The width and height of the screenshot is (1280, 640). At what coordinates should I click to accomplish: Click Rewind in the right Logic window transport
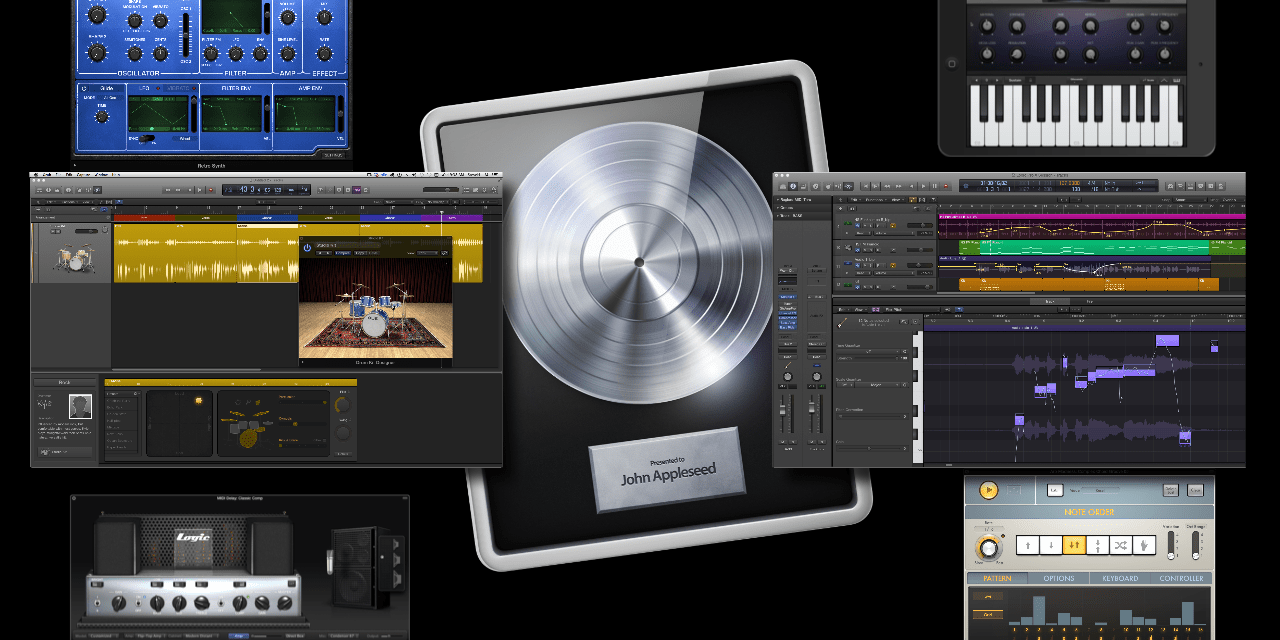point(887,186)
